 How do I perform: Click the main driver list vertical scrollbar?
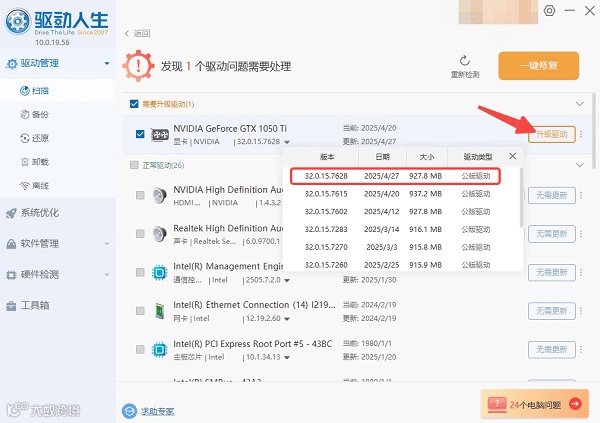tap(593, 130)
